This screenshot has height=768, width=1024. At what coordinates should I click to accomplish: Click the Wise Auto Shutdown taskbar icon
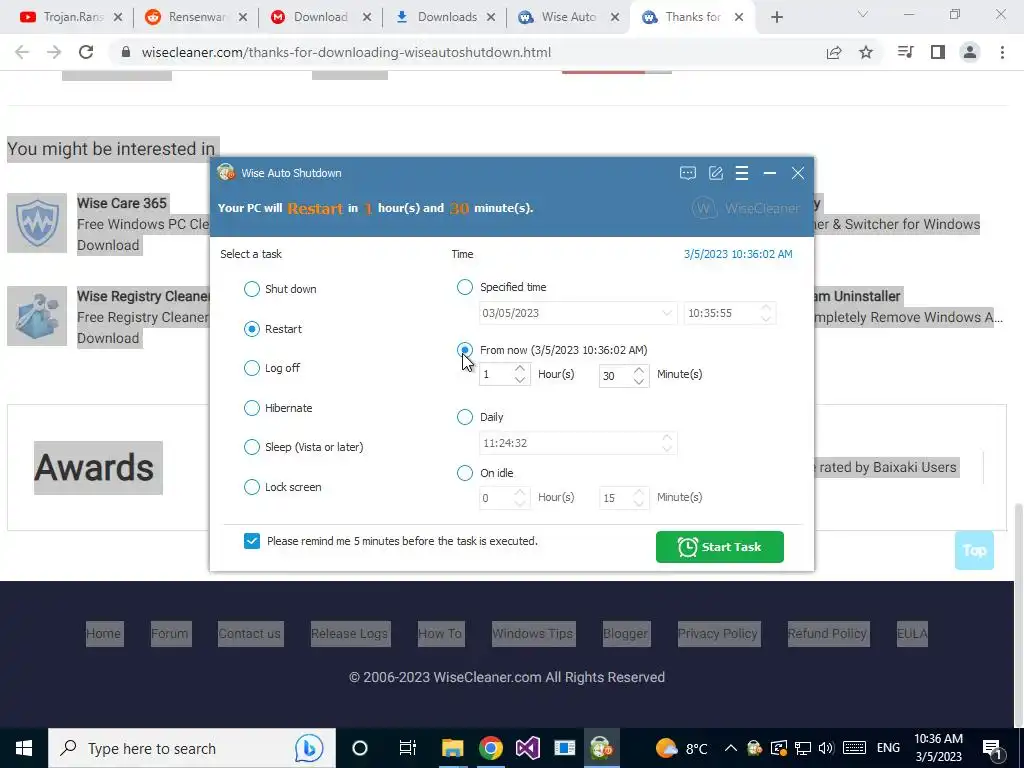point(600,748)
